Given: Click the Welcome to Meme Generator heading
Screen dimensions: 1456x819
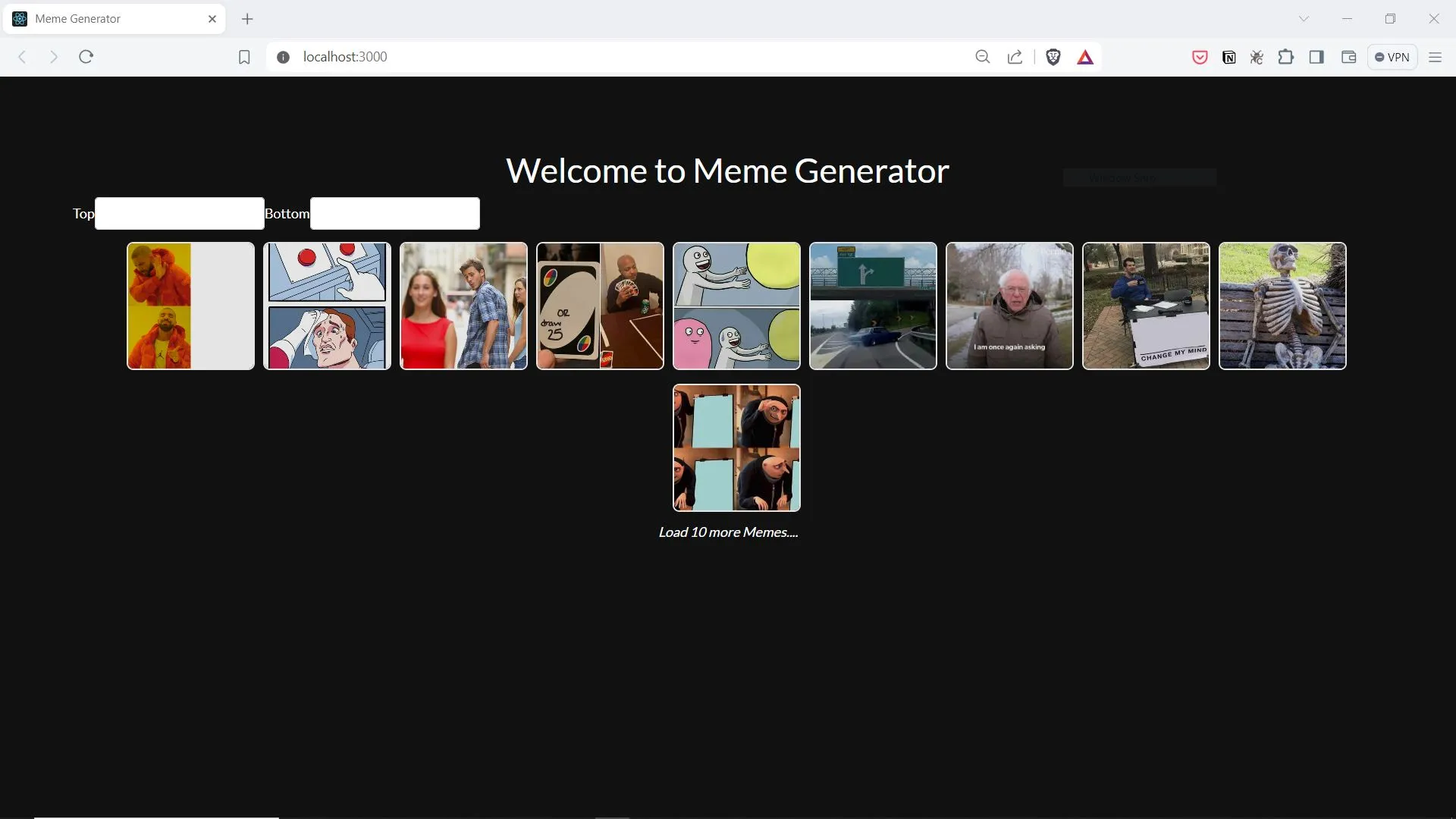Looking at the screenshot, I should point(727,171).
